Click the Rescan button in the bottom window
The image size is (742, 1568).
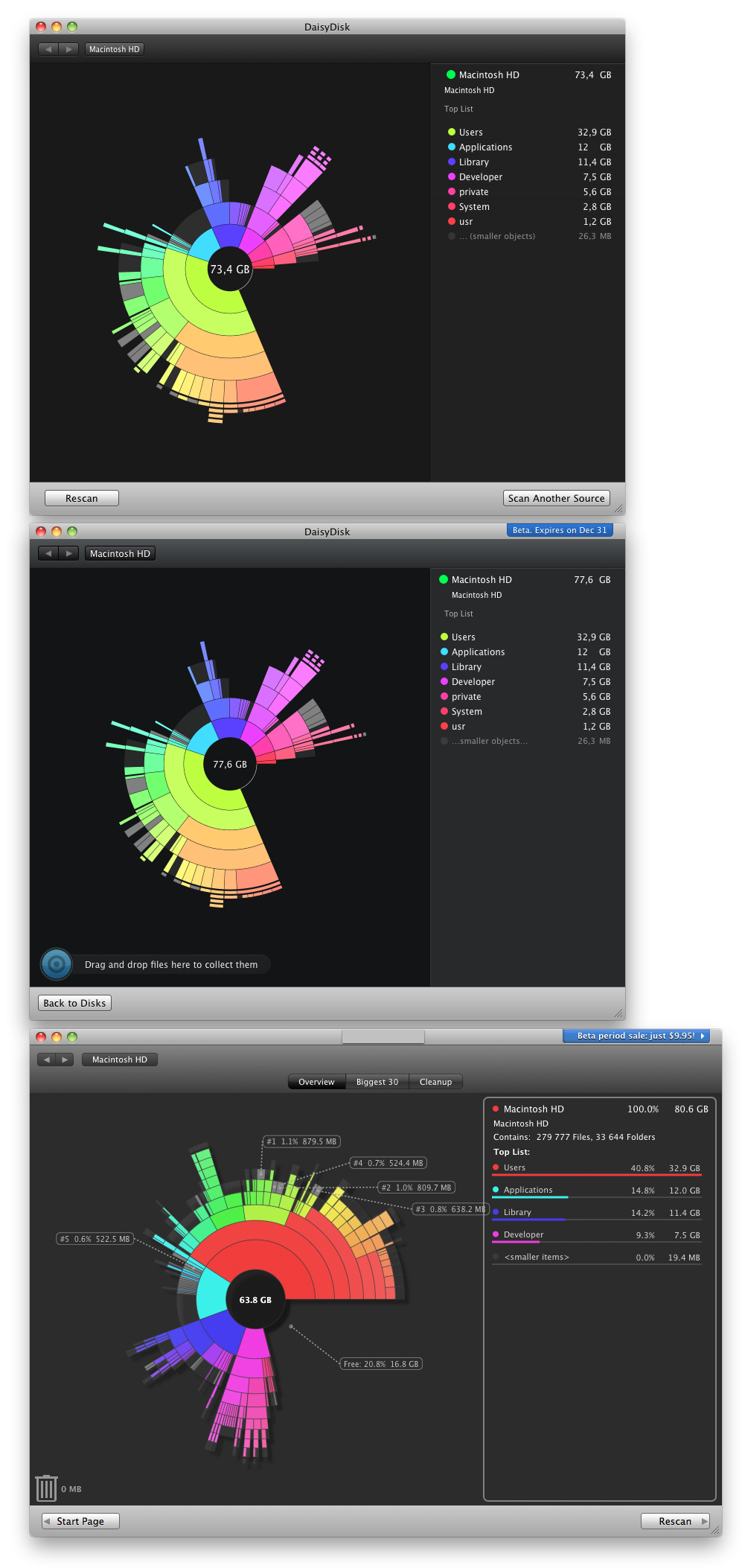tap(675, 1521)
